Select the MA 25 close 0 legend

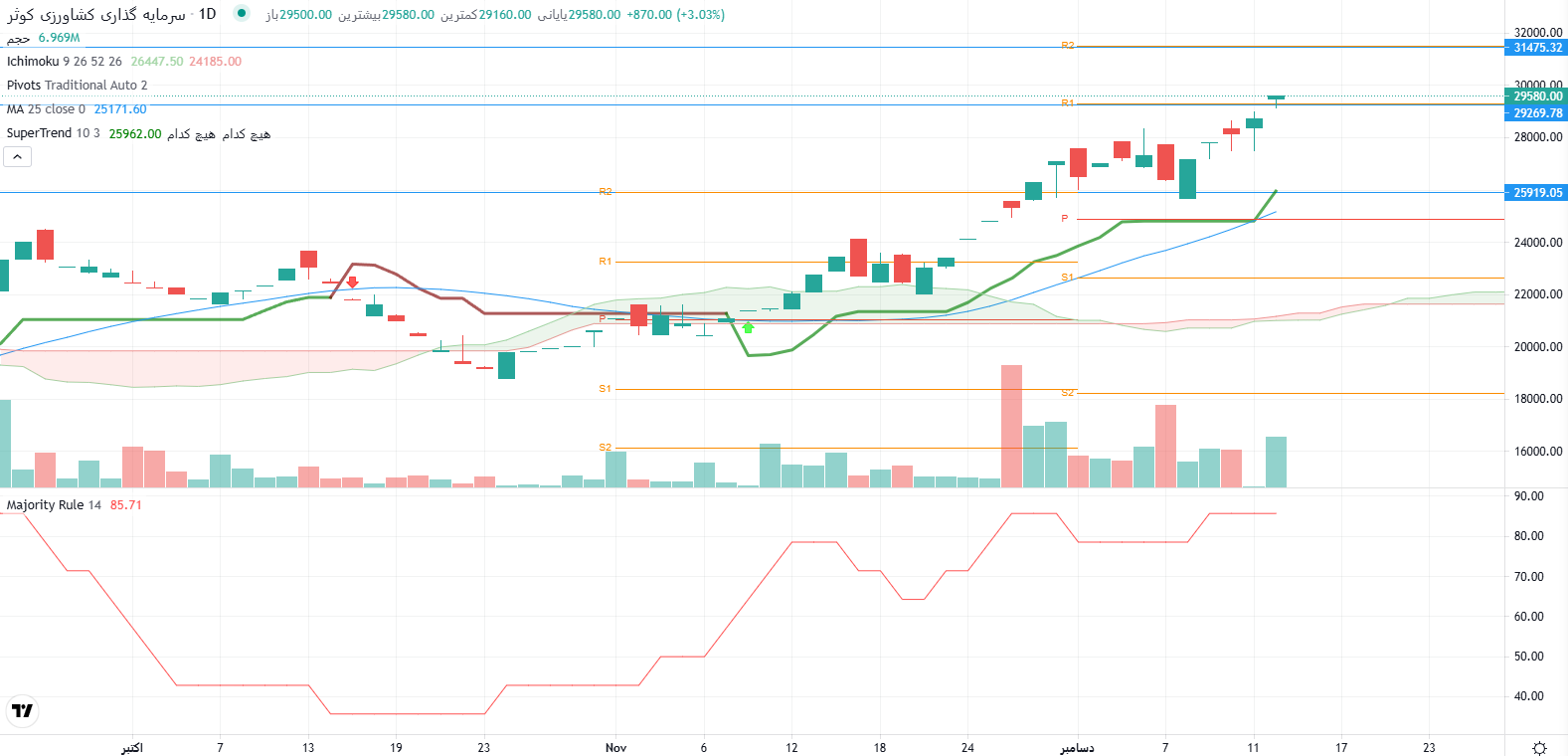[x=46, y=109]
